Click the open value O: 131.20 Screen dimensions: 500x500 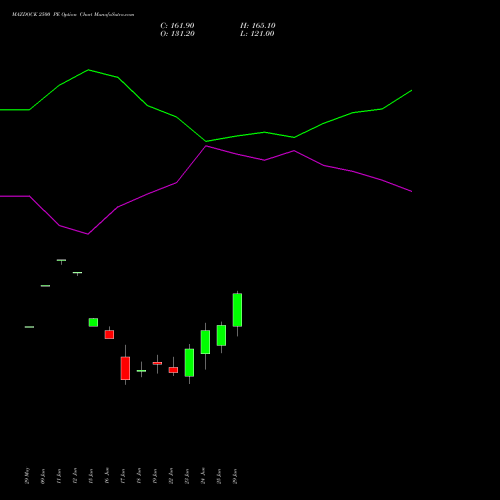tap(177, 34)
